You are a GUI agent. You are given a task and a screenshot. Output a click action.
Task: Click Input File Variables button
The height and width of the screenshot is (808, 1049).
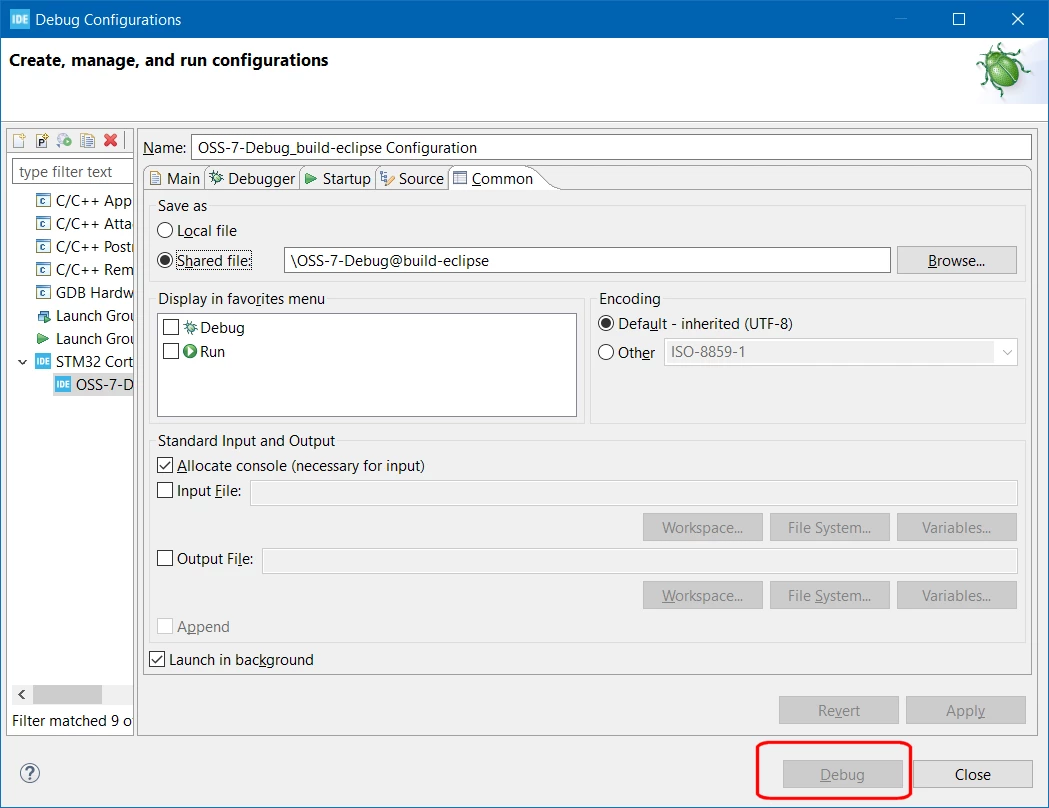coord(957,527)
